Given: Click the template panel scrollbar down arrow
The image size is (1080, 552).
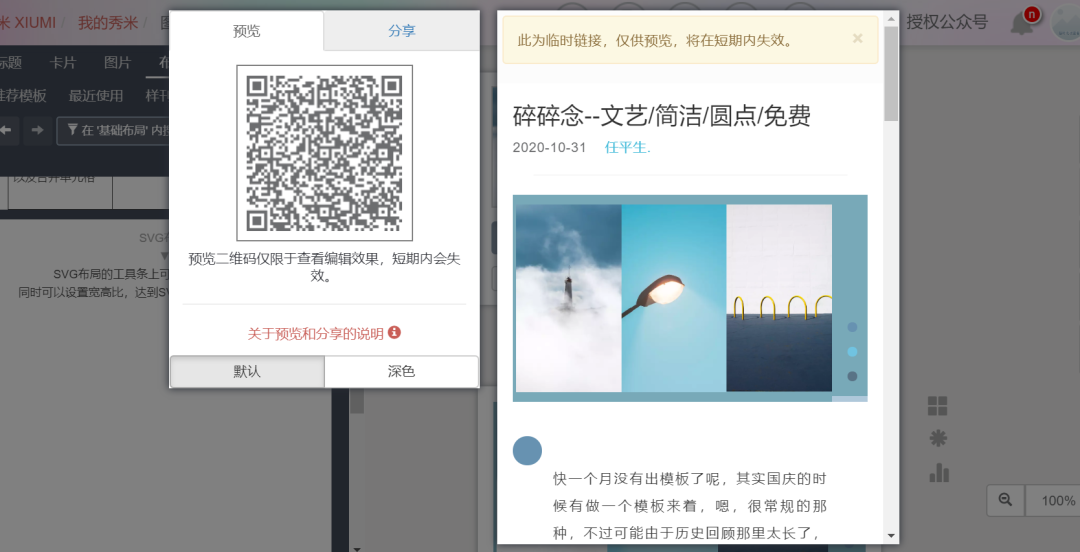Looking at the screenshot, I should [357, 548].
